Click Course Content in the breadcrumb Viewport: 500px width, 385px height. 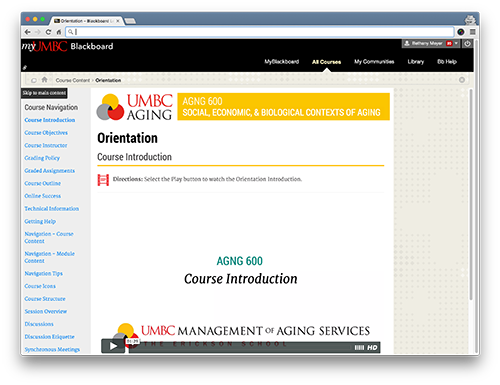73,80
